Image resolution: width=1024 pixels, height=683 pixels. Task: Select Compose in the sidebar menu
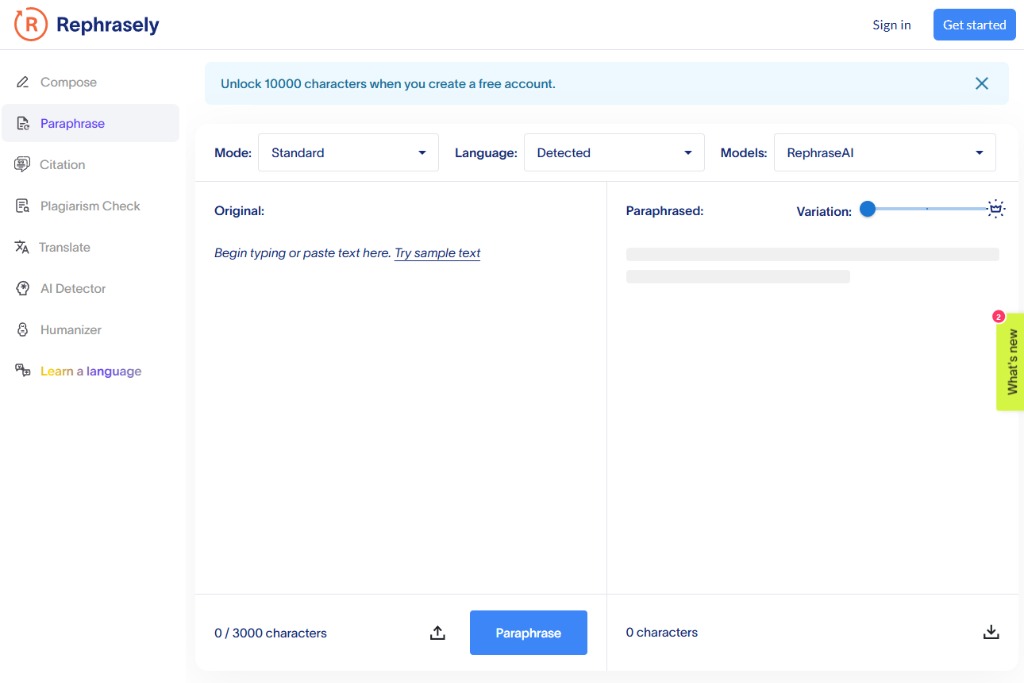(68, 83)
